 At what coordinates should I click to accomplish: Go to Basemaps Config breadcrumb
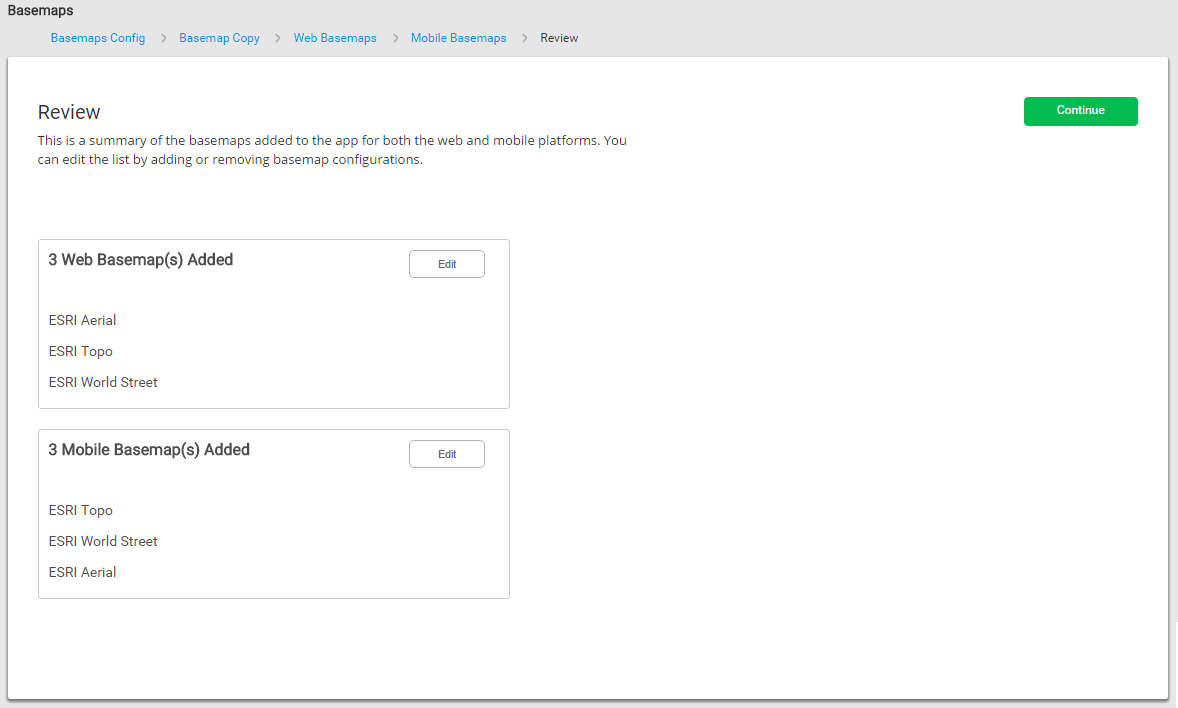[x=98, y=38]
